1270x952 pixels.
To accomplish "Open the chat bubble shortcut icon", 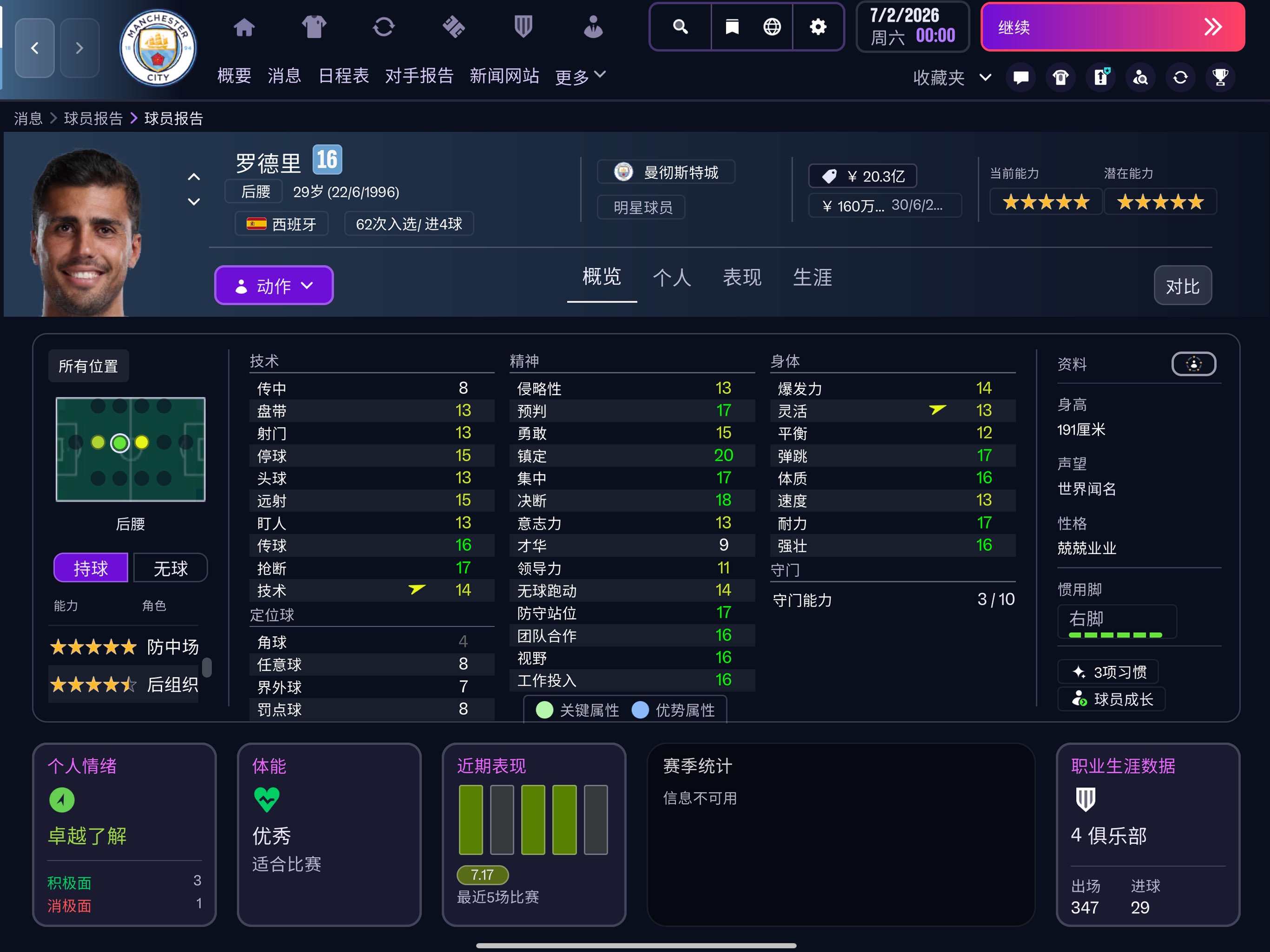I will click(1021, 77).
